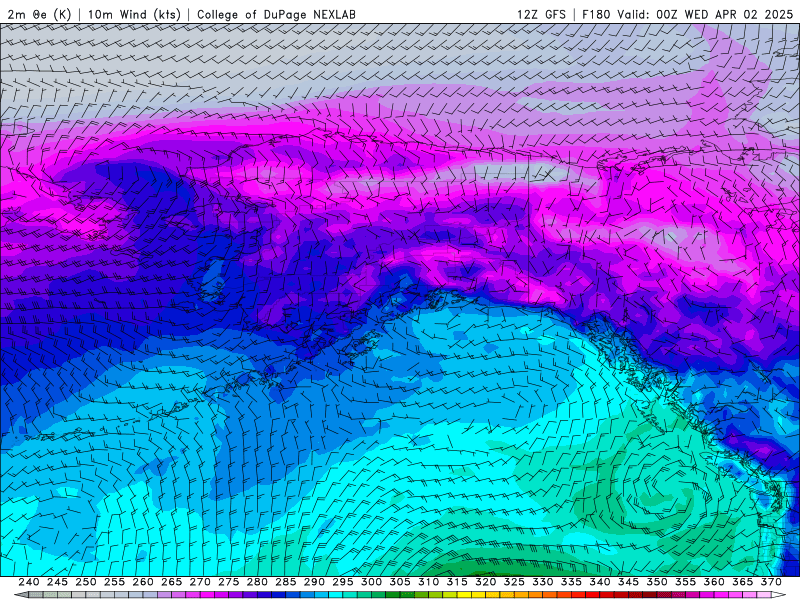Select the 255 scale label
Viewport: 800px width, 600px height.
pos(114,582)
